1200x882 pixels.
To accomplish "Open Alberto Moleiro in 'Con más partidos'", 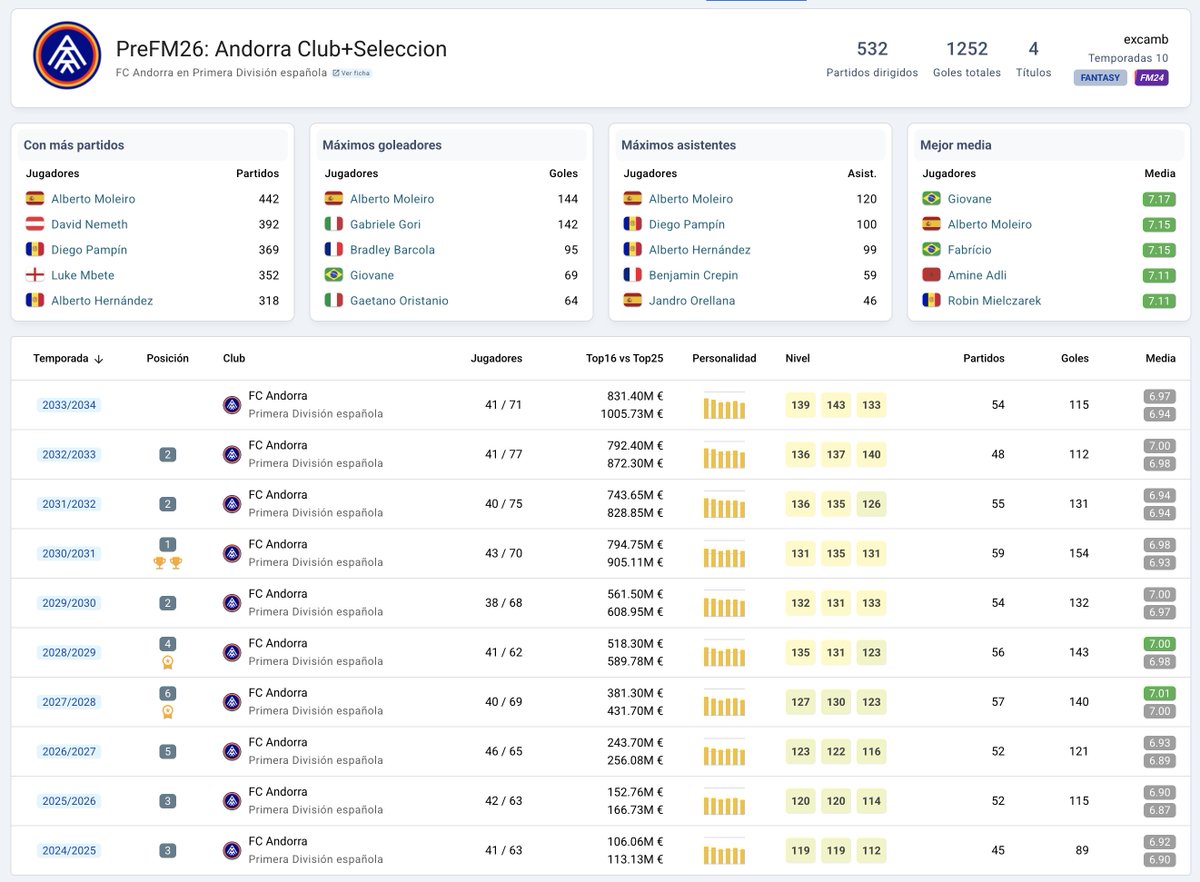I will pyautogui.click(x=93, y=199).
